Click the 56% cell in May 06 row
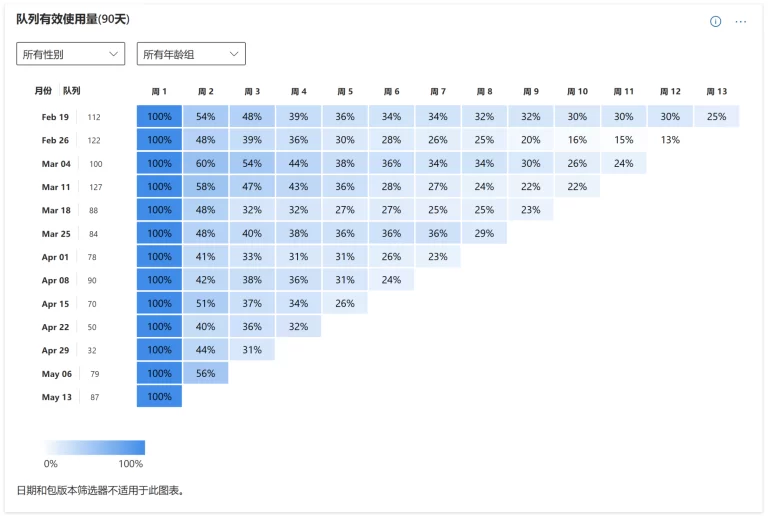Screen dimensions: 768x517 point(206,373)
